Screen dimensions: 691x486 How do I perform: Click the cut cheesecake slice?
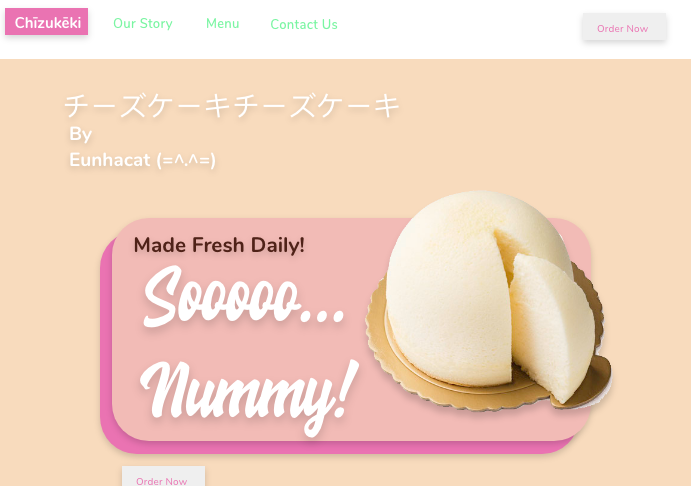click(553, 326)
